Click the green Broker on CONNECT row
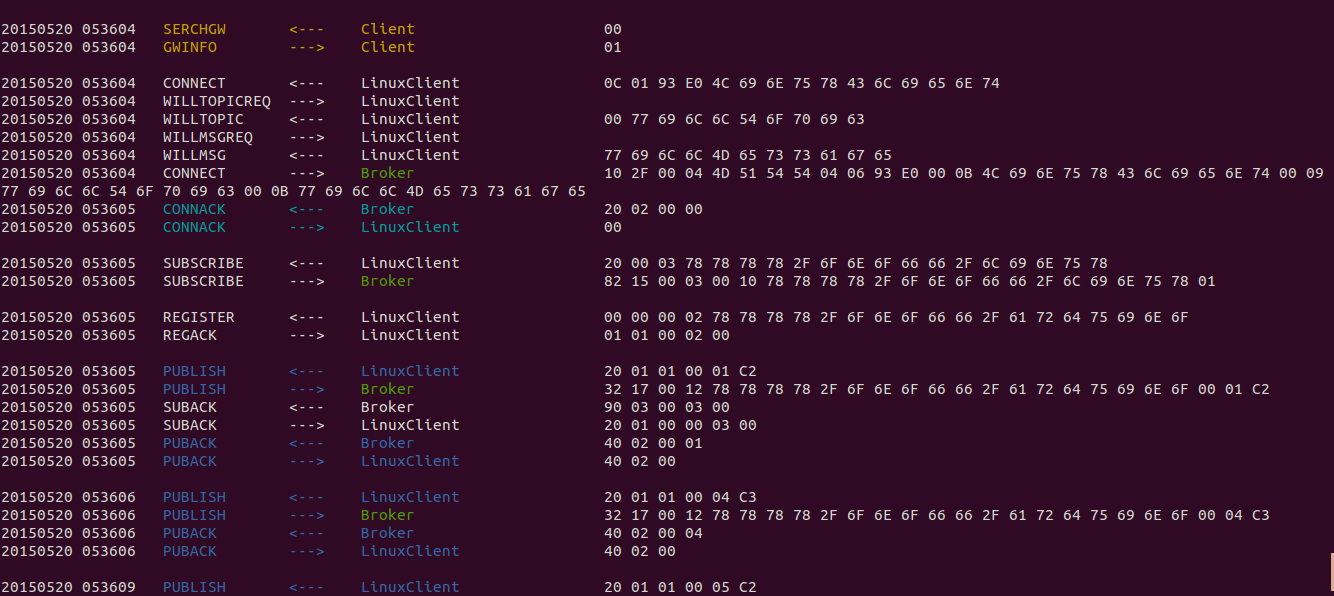The height and width of the screenshot is (596, 1334). coord(387,173)
